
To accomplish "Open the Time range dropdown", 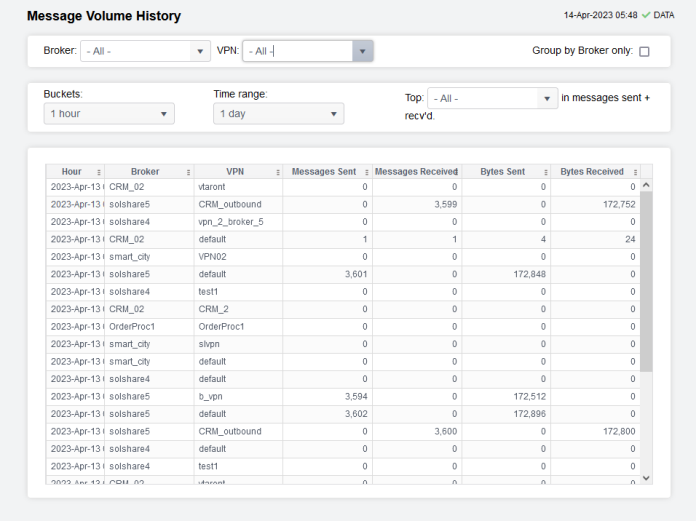I will coord(278,114).
